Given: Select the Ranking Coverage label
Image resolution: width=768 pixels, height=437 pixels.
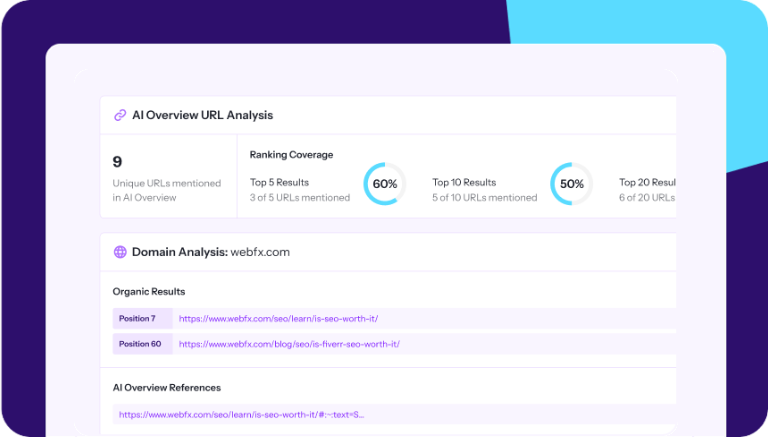Looking at the screenshot, I should click(x=291, y=155).
